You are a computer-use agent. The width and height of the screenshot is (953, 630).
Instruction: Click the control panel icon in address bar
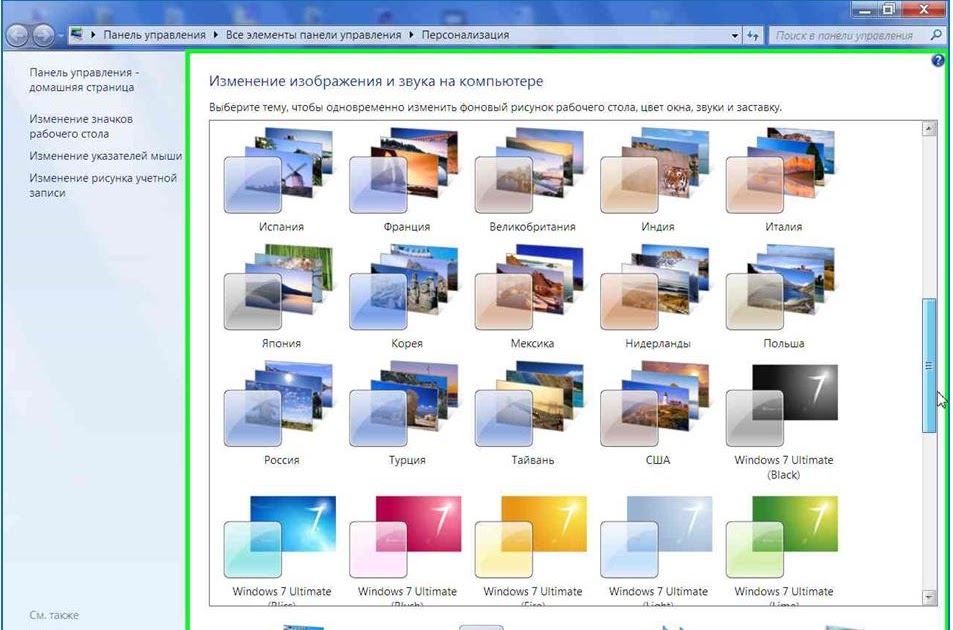pyautogui.click(x=77, y=35)
